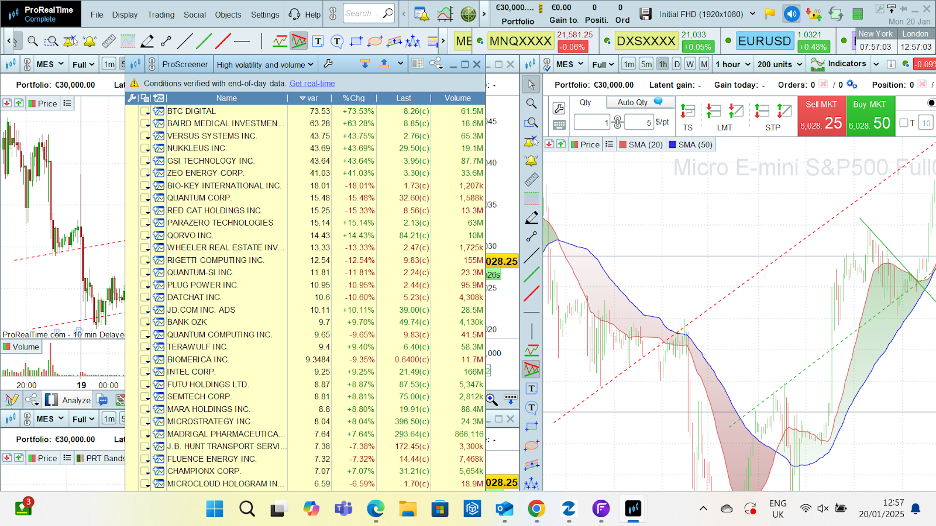Select the ruler measurement tool in top toolbar
This screenshot has height=526, width=936.
pyautogui.click(x=108, y=41)
